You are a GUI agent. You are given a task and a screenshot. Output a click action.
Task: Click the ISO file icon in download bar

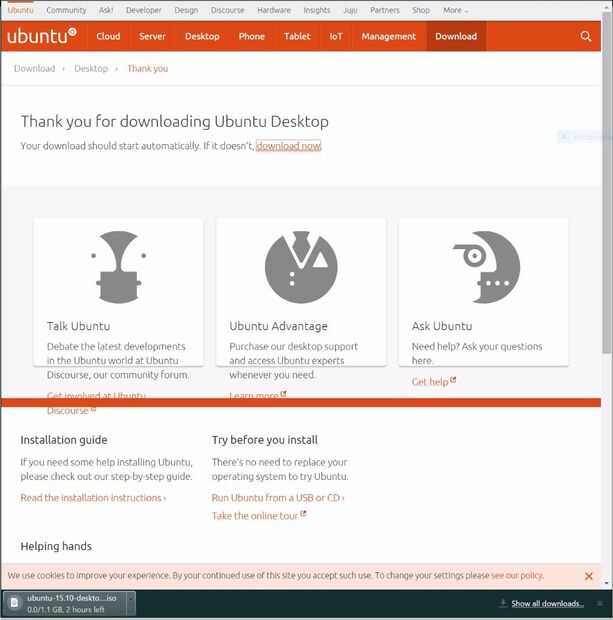14,603
